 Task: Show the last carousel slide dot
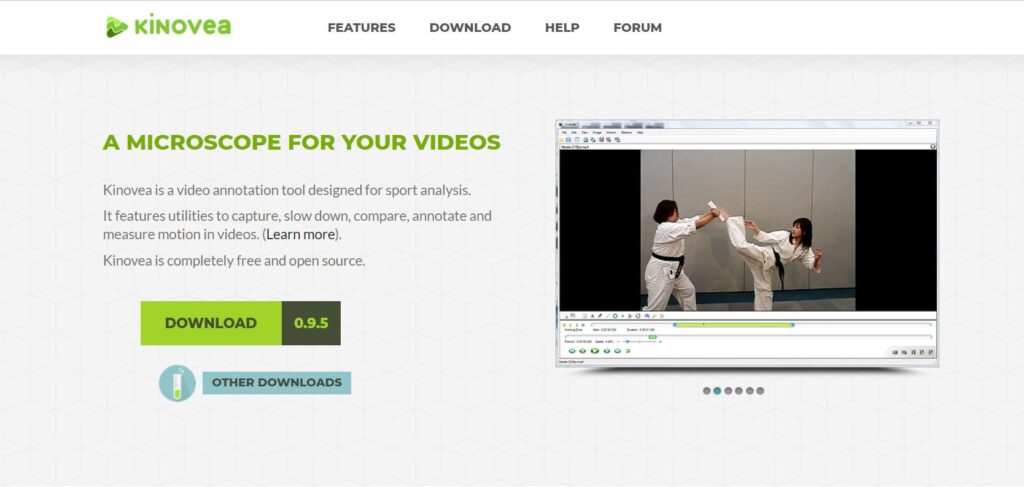click(x=760, y=391)
